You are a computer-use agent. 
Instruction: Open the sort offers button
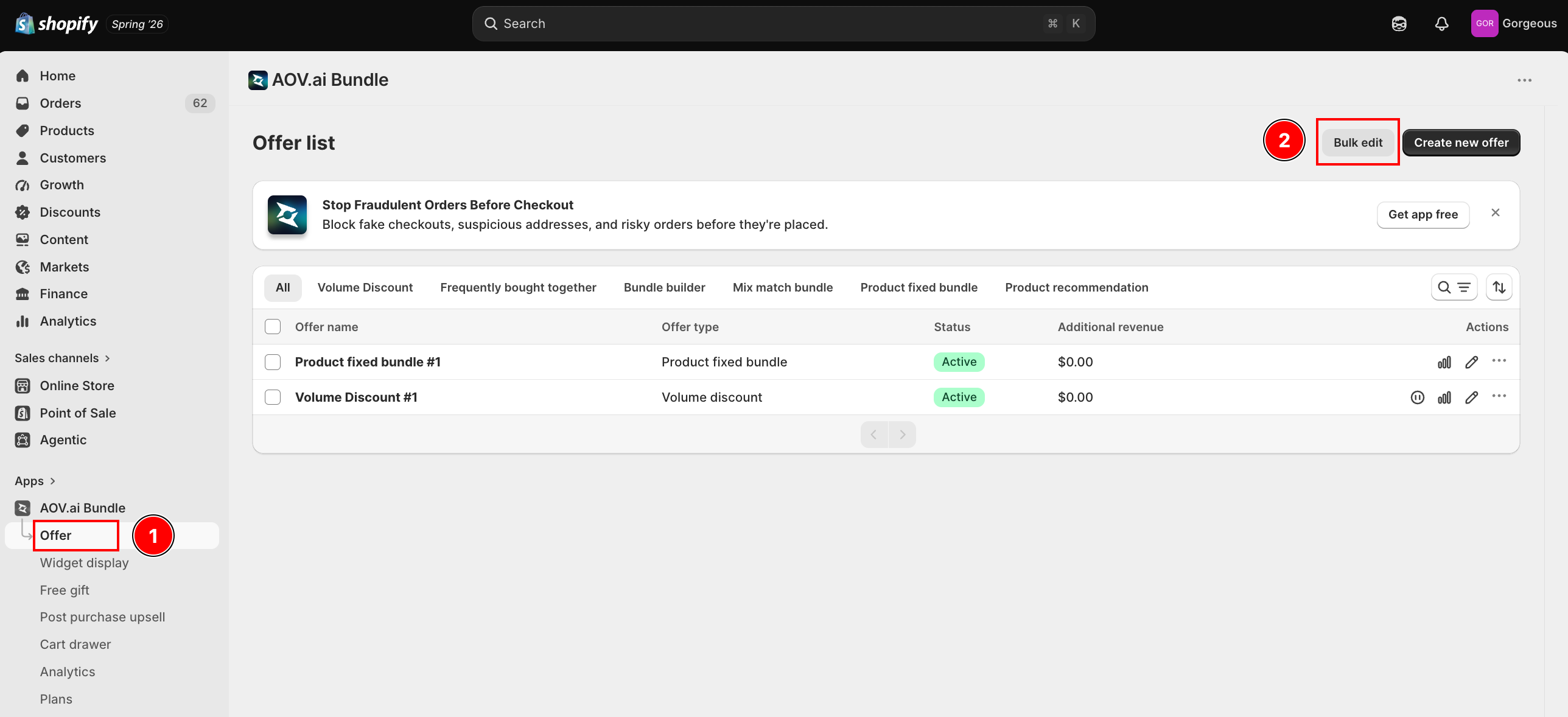pos(1499,287)
